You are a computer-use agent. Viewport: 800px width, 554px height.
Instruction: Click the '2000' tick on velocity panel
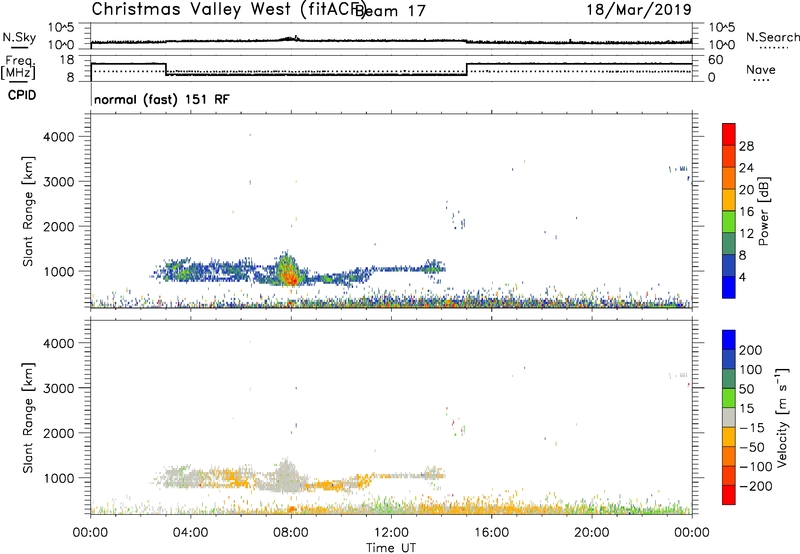[59, 433]
